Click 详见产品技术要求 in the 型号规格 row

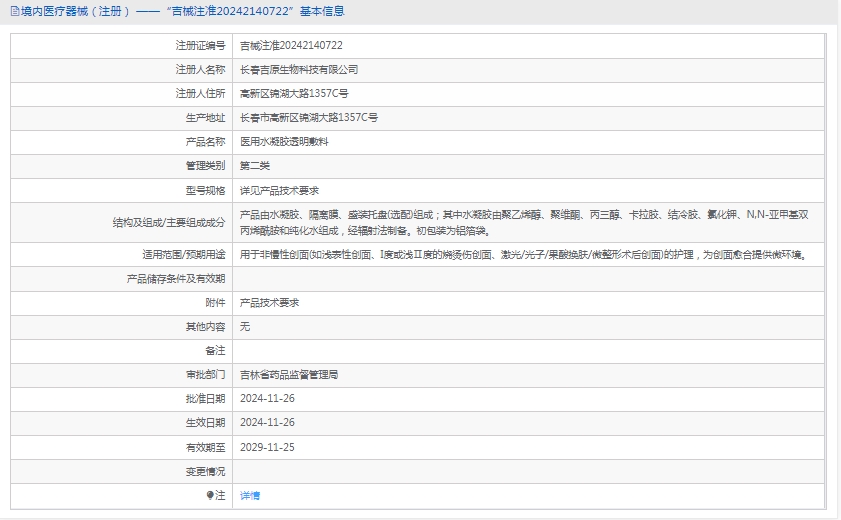pyautogui.click(x=279, y=190)
